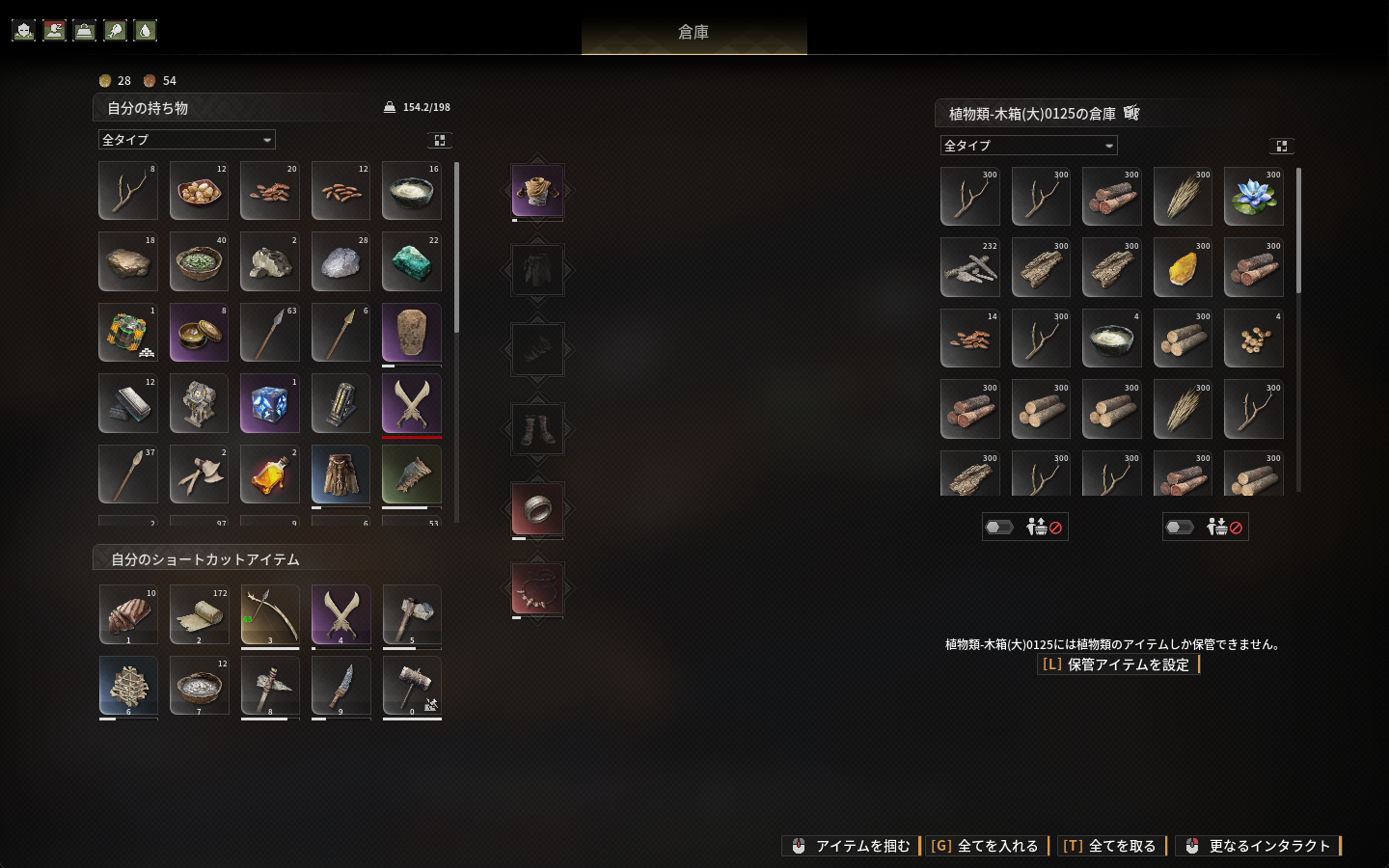
Task: Click the 全てを入れる button
Action: 987,846
